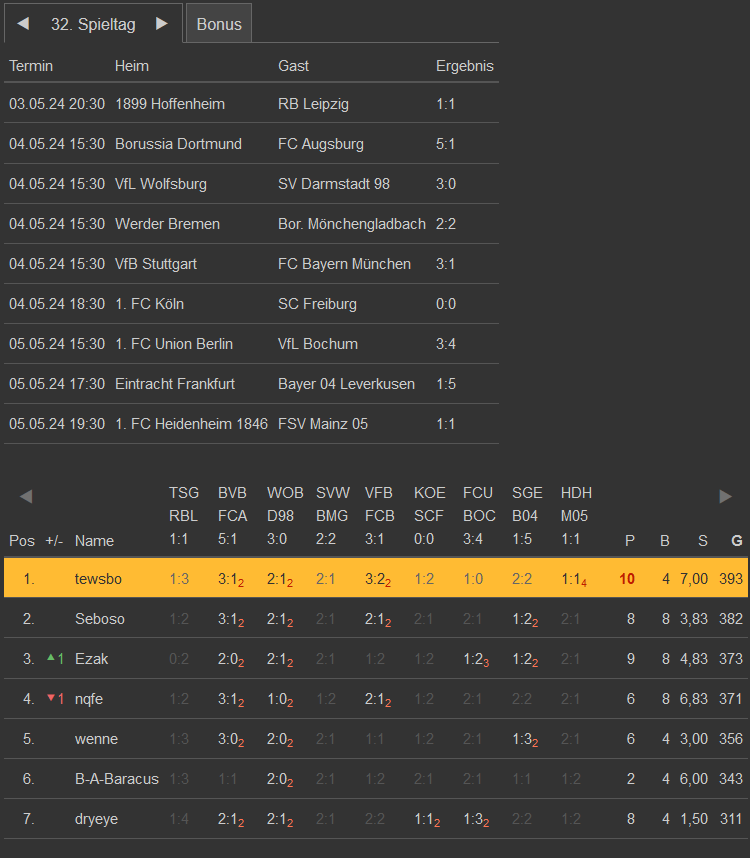
Task: Select the Borussia Dortmund vs FC Augsburg match row
Action: tap(250, 144)
